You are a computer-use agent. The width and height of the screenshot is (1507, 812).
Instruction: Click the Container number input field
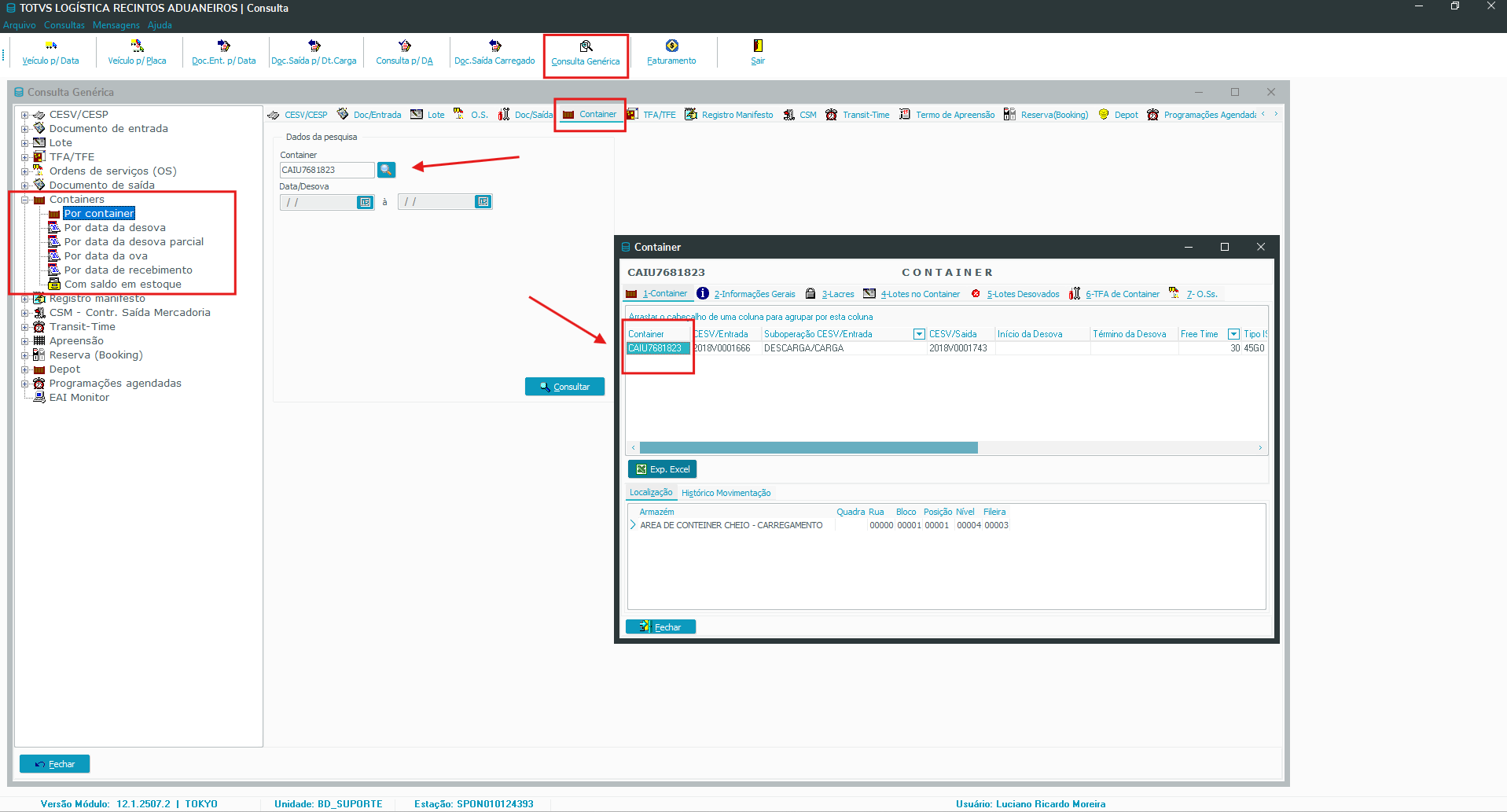tap(327, 170)
